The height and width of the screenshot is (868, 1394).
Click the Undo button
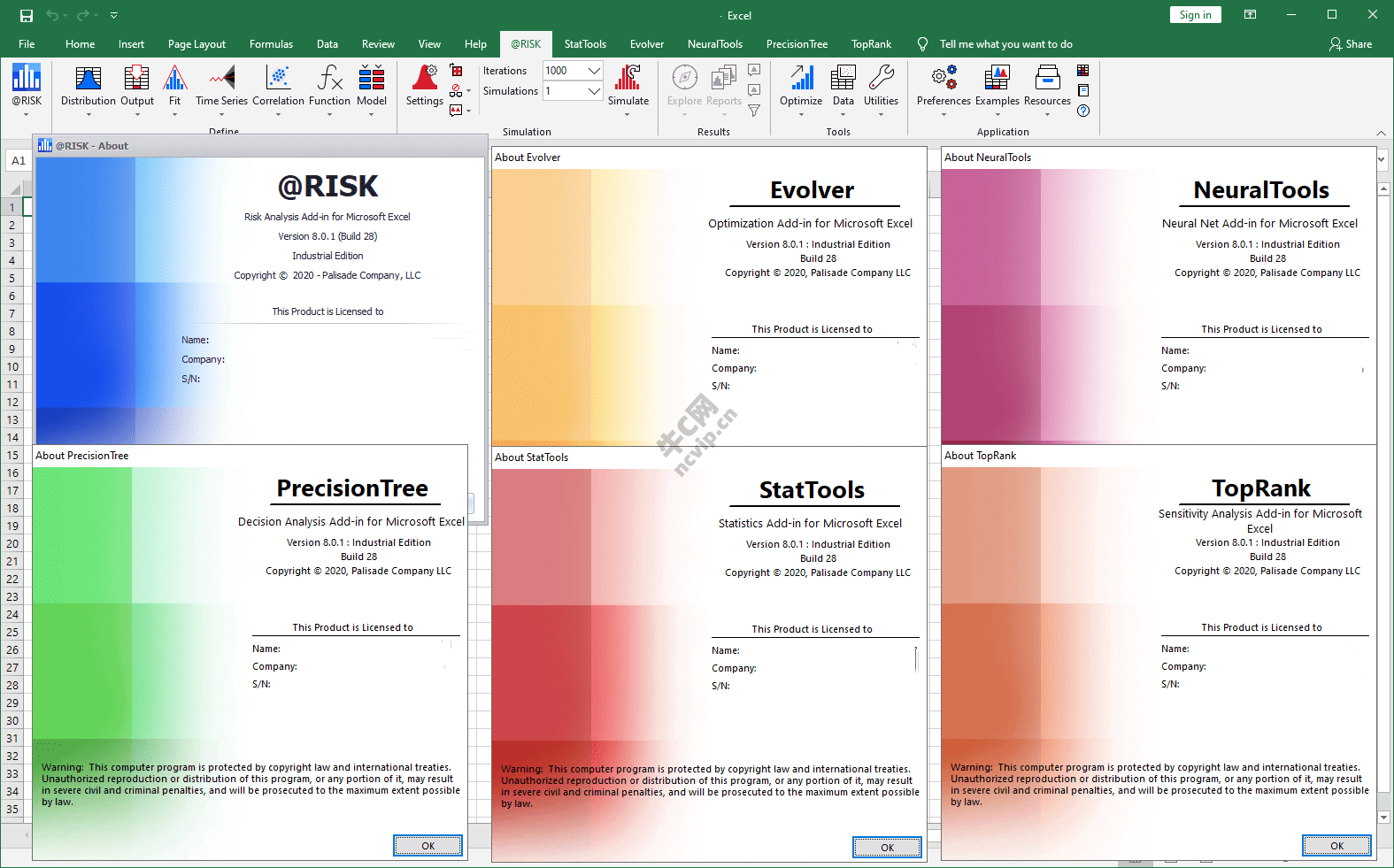[52, 15]
